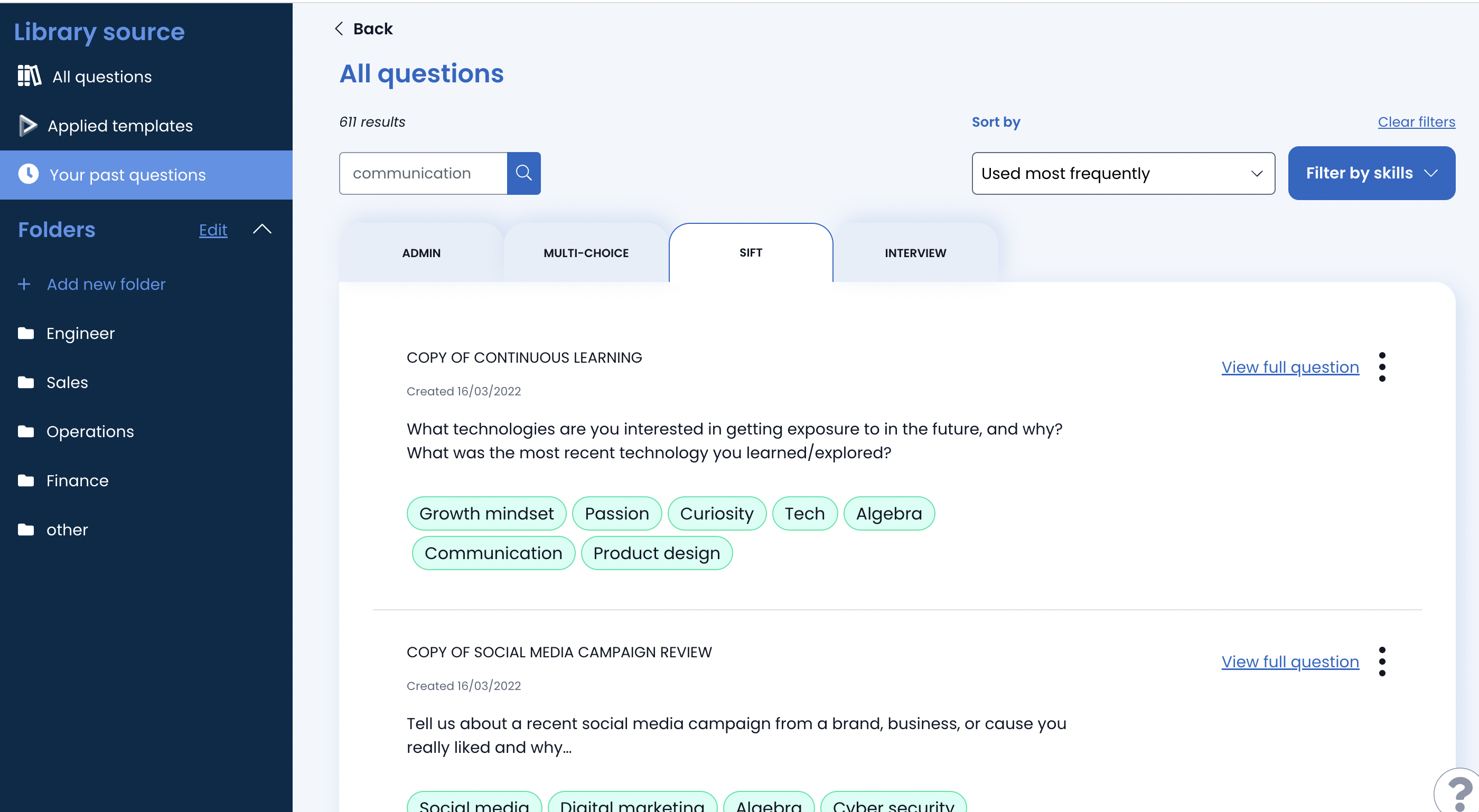Open the Sort by dropdown

pyautogui.click(x=1122, y=173)
